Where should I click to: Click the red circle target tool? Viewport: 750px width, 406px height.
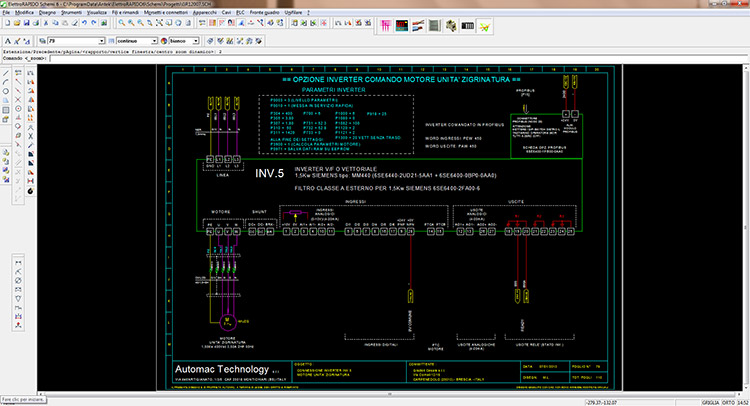[x=18, y=109]
